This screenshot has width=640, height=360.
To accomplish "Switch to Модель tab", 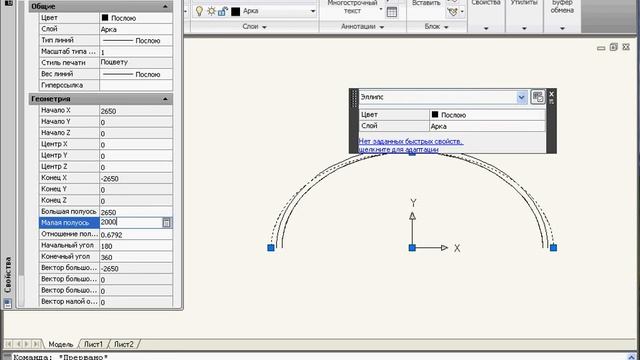I will pyautogui.click(x=60, y=344).
